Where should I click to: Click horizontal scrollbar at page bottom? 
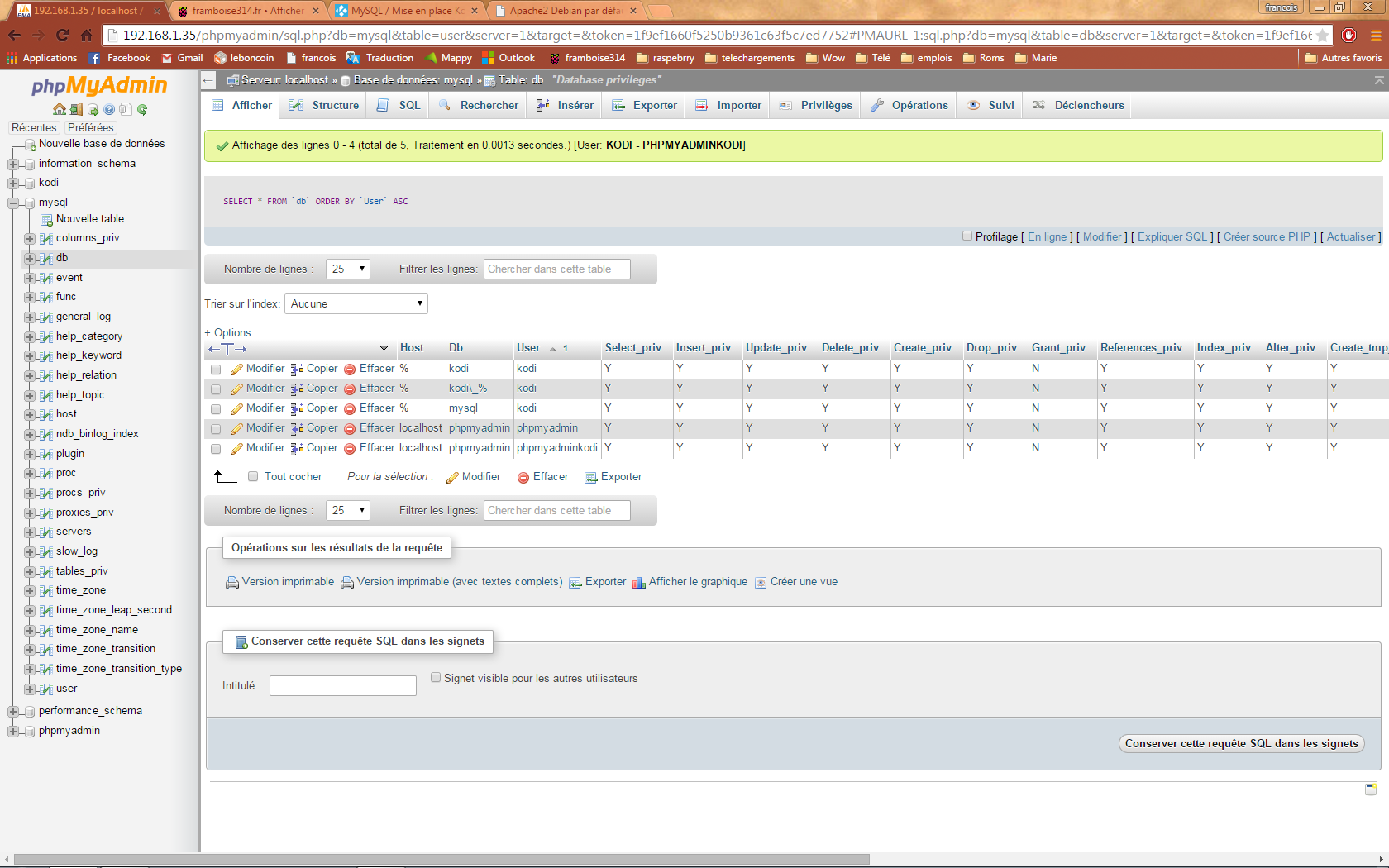click(442, 859)
